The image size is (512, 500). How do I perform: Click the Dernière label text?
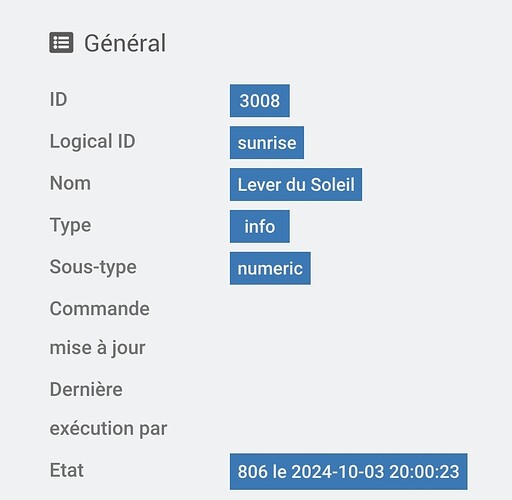(86, 389)
